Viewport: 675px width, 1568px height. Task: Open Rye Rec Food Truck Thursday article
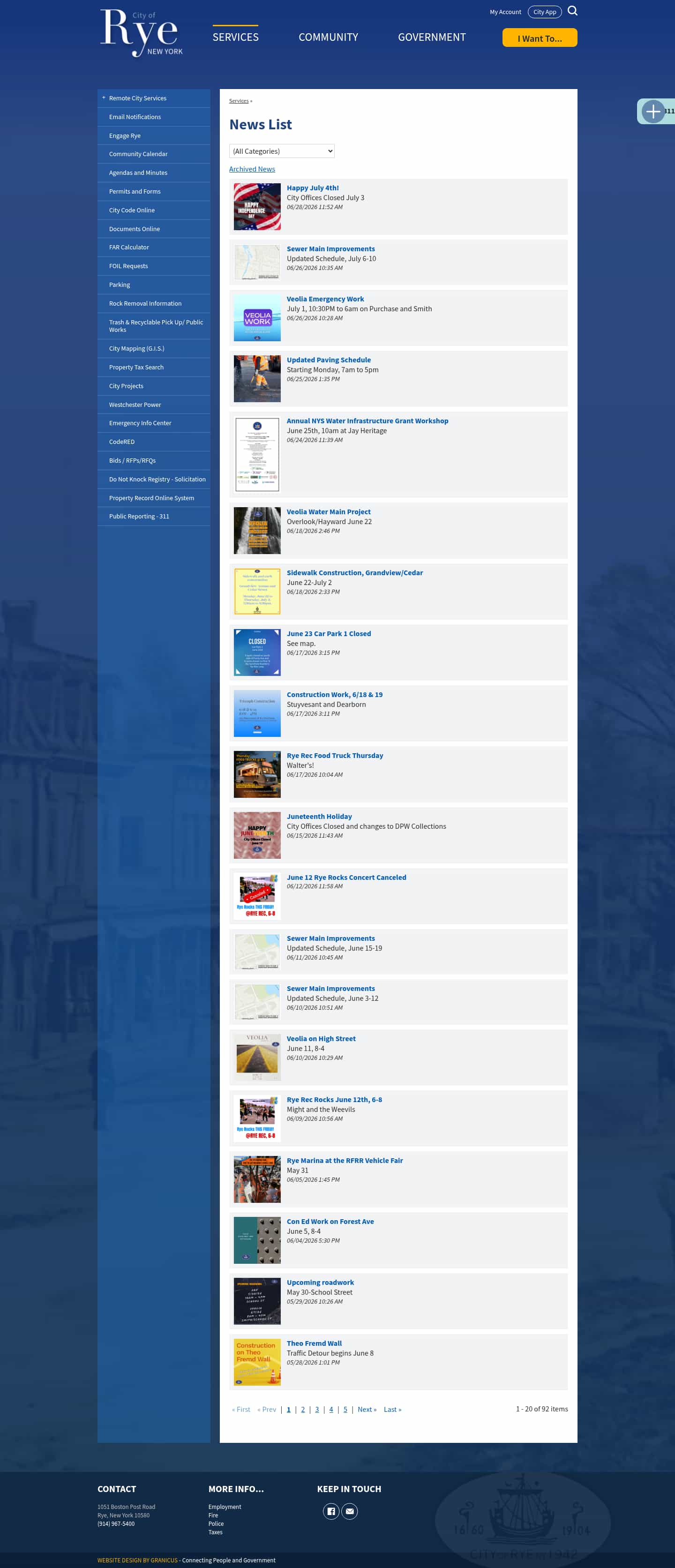pos(335,755)
